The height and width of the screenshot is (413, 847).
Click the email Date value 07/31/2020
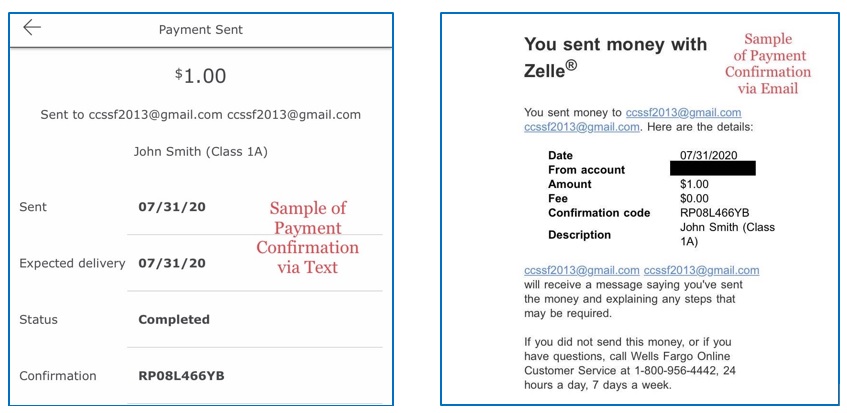pyautogui.click(x=708, y=155)
